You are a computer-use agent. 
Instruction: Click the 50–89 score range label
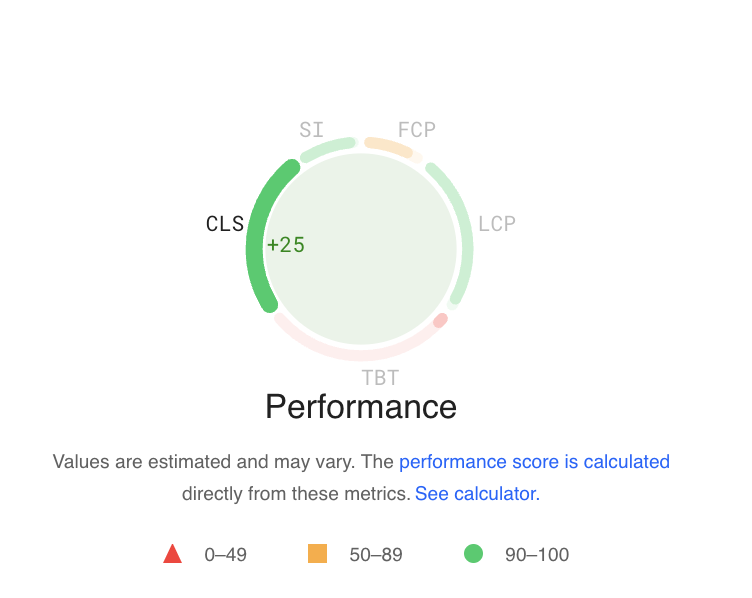tap(376, 555)
